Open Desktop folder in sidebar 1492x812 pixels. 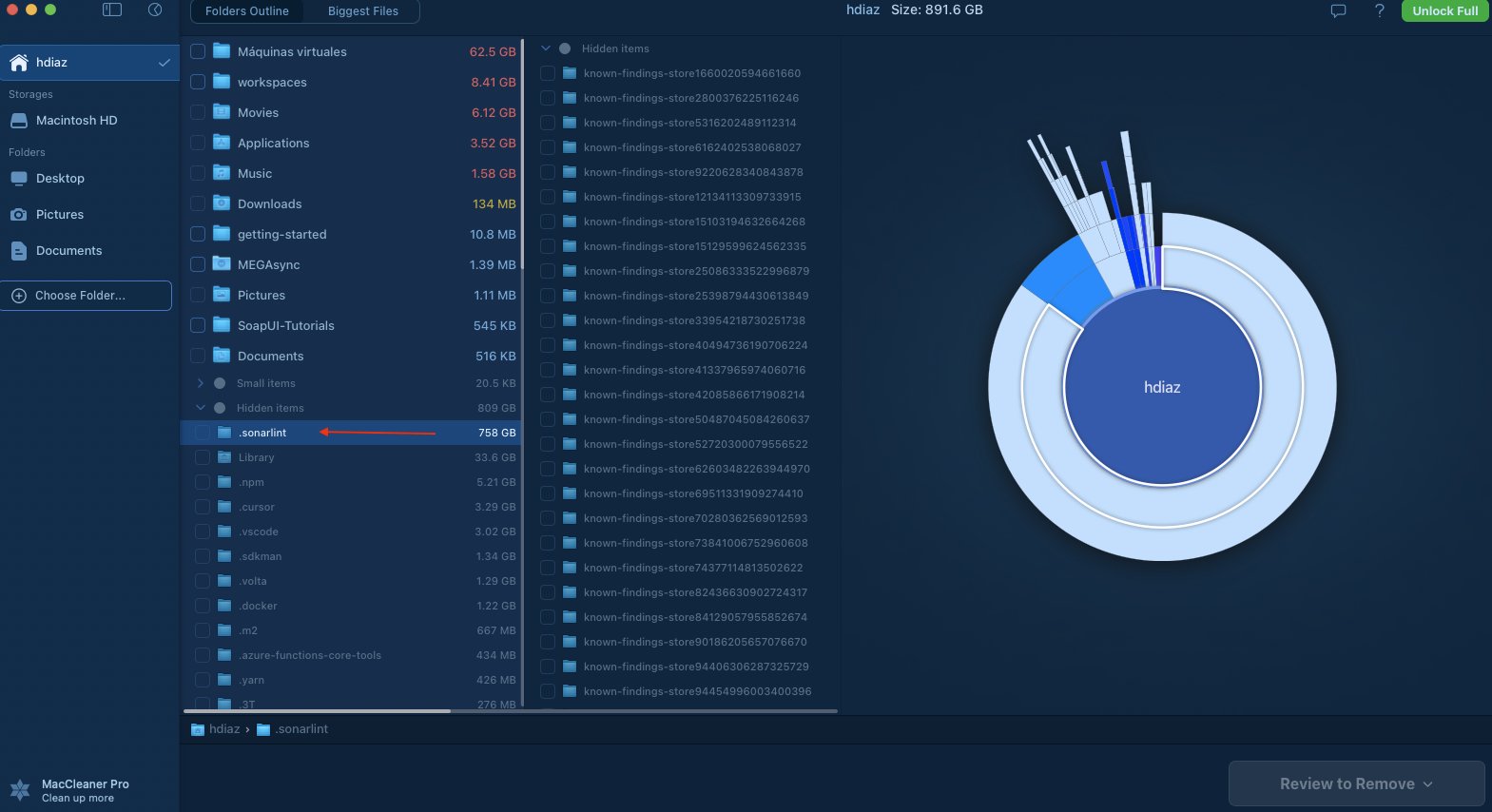coord(60,179)
